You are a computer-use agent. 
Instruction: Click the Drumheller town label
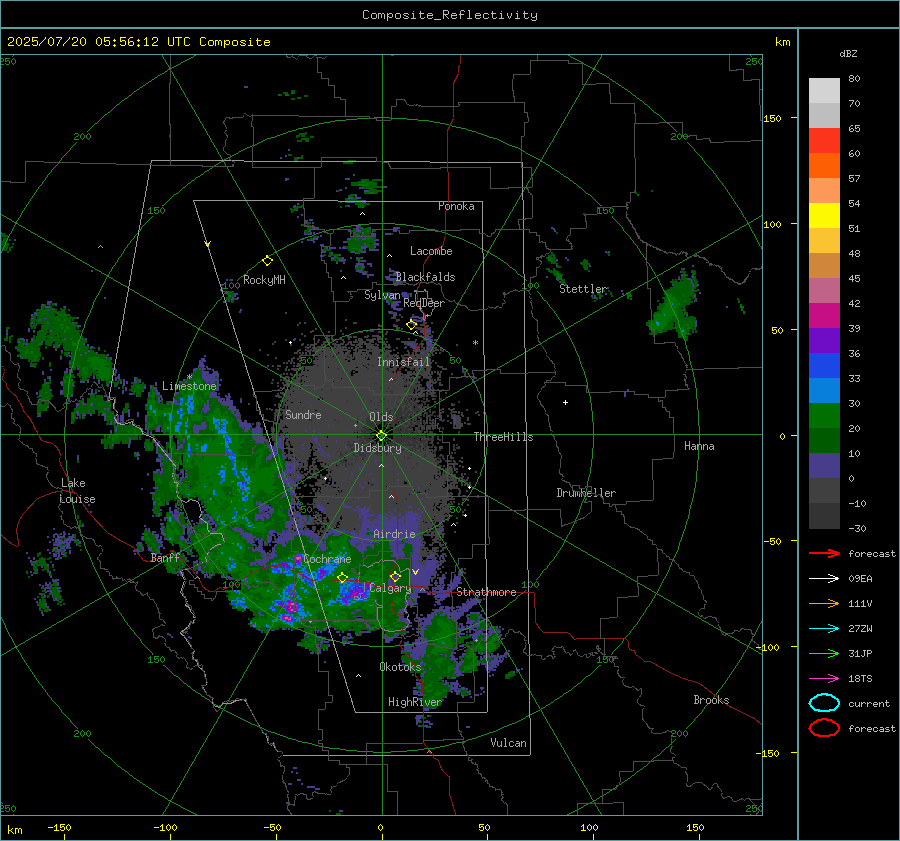[586, 493]
